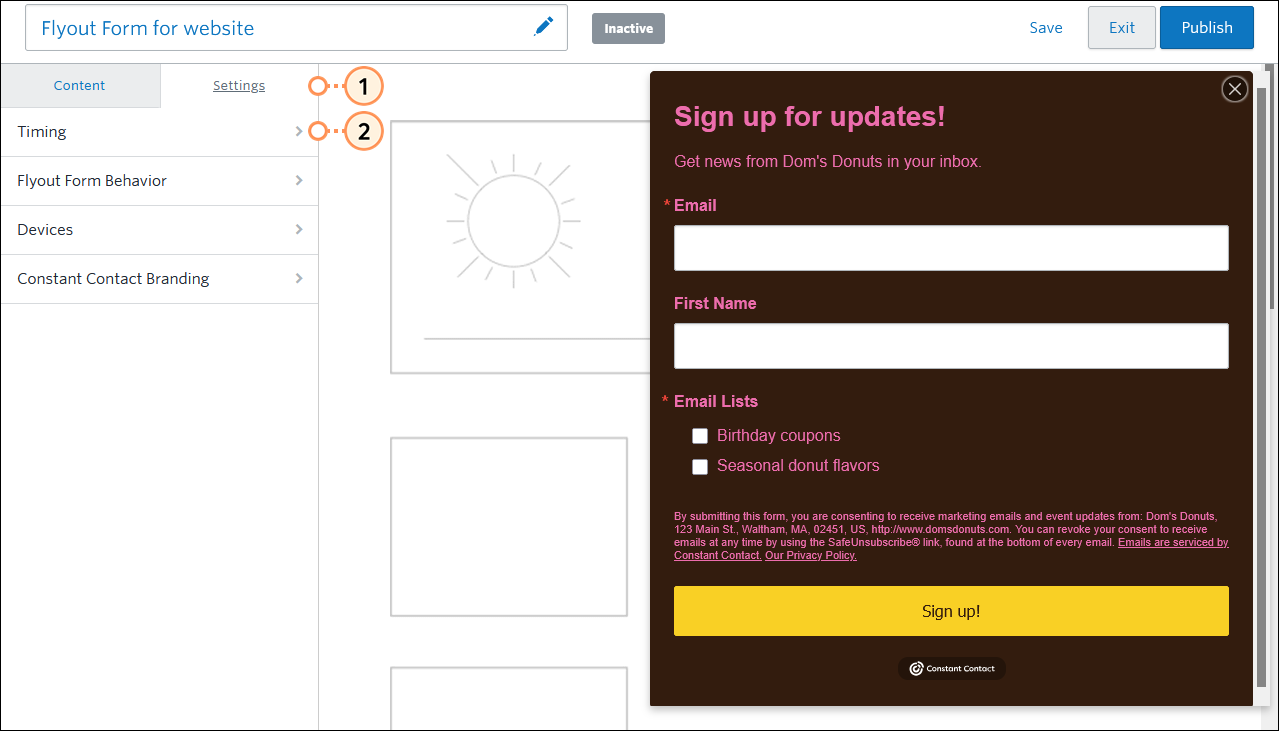Click the pencil icon to rename the form
Image resolution: width=1279 pixels, height=731 pixels.
(544, 26)
